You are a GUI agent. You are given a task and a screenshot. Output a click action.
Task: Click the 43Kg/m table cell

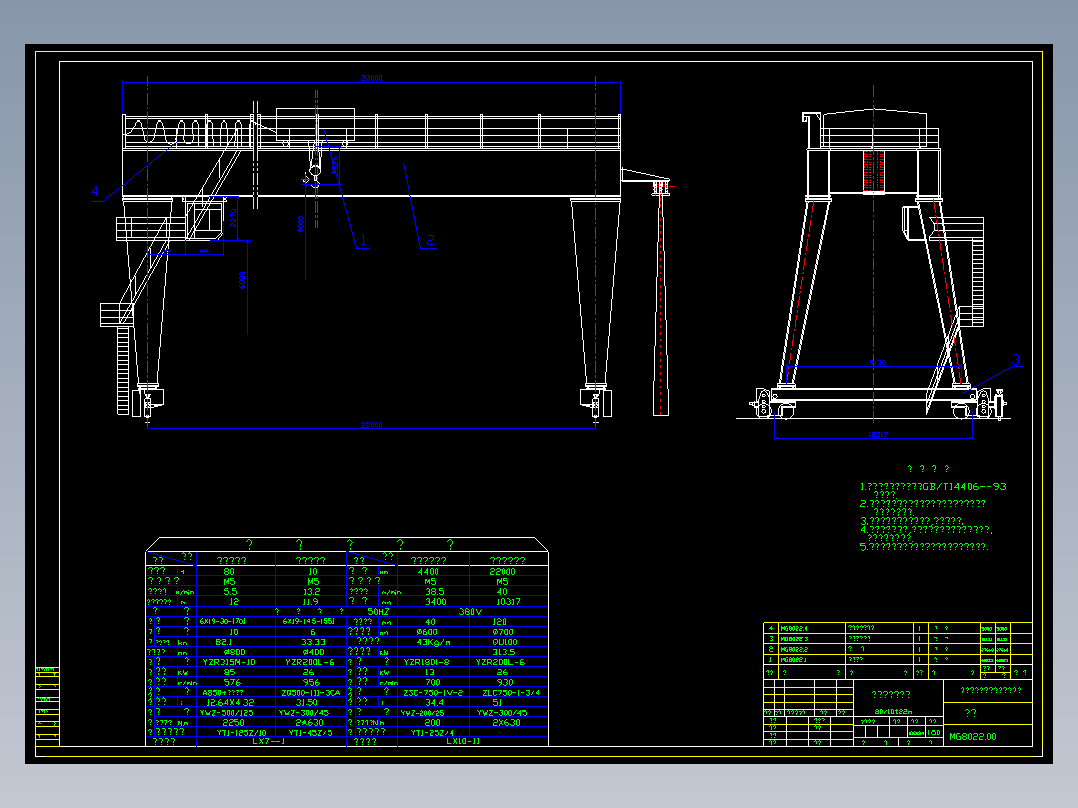coord(433,642)
